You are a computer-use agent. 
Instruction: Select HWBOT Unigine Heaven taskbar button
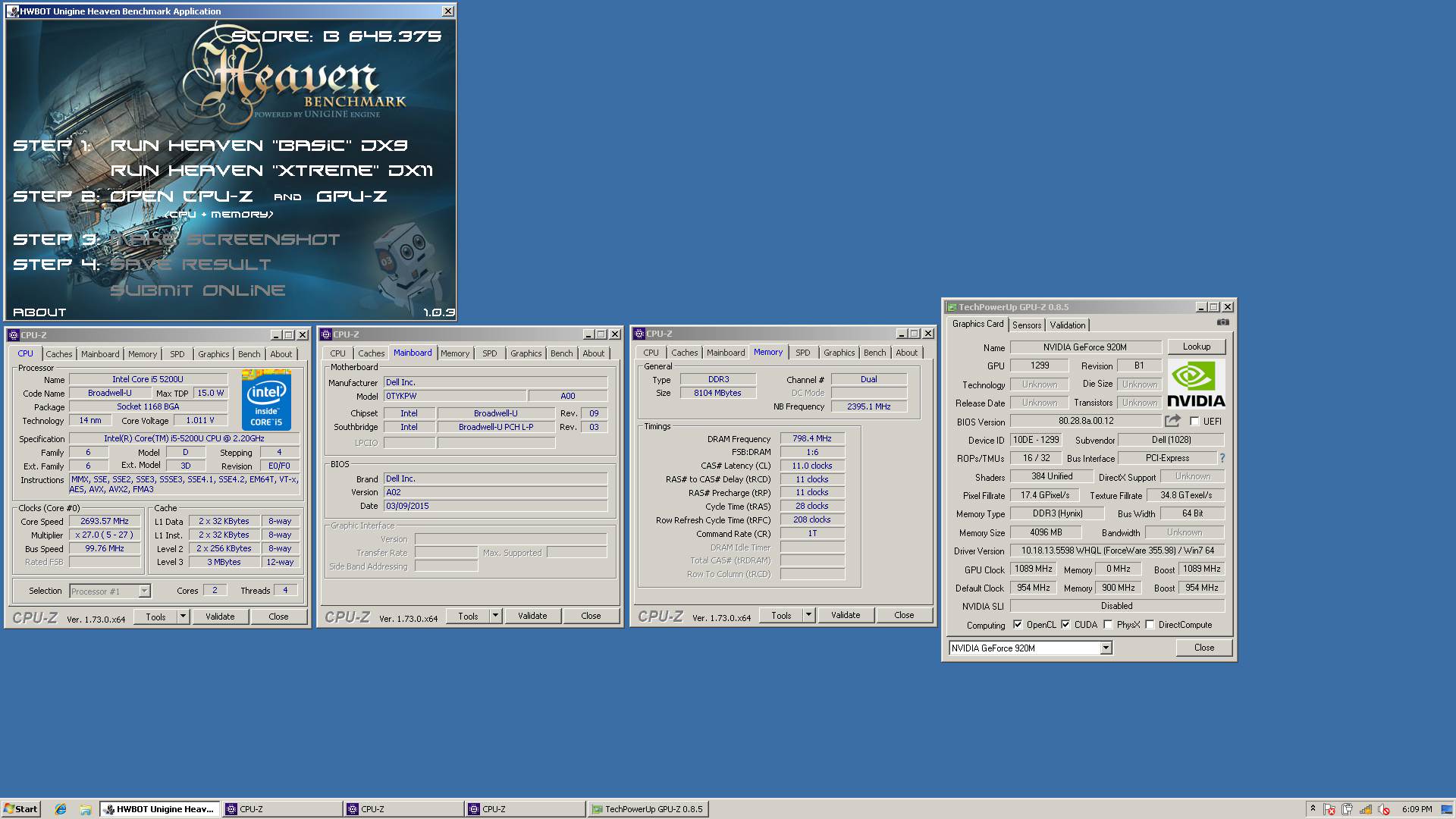(160, 809)
